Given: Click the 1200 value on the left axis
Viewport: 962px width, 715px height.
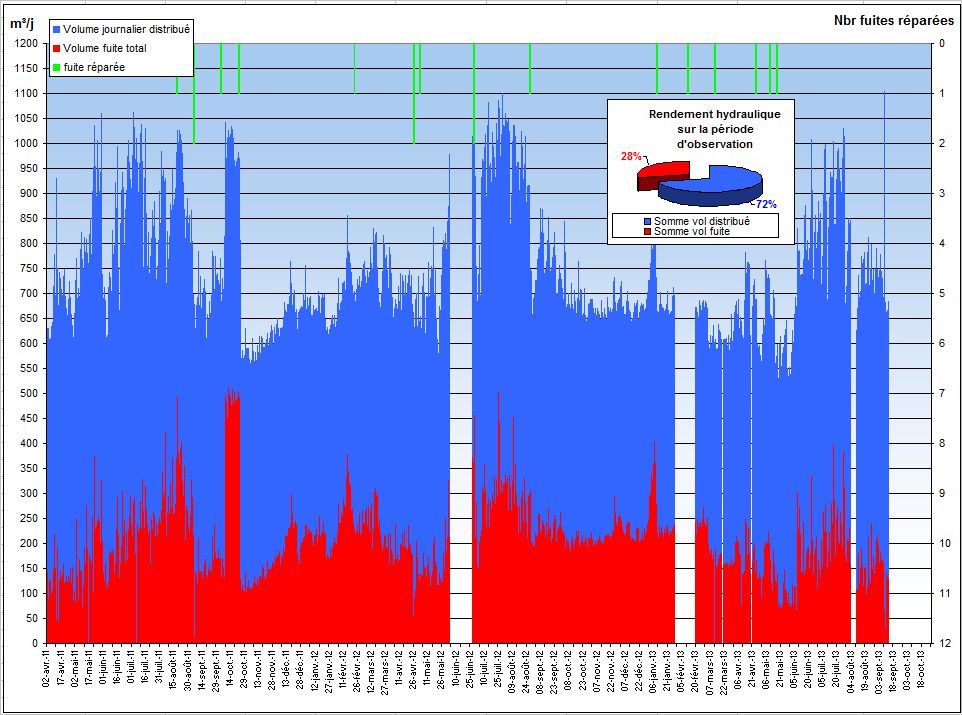Looking at the screenshot, I should tap(25, 44).
